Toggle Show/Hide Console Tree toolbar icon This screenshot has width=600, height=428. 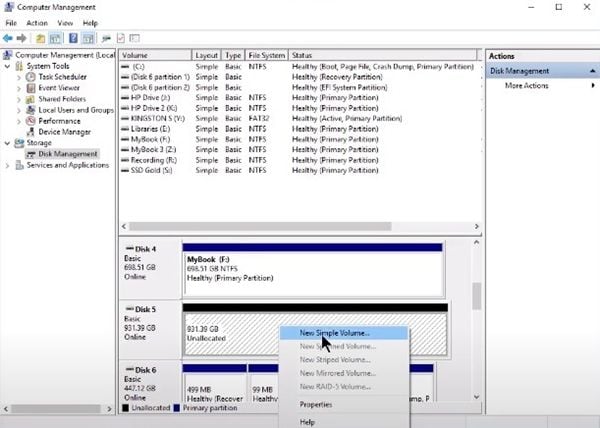pos(55,38)
